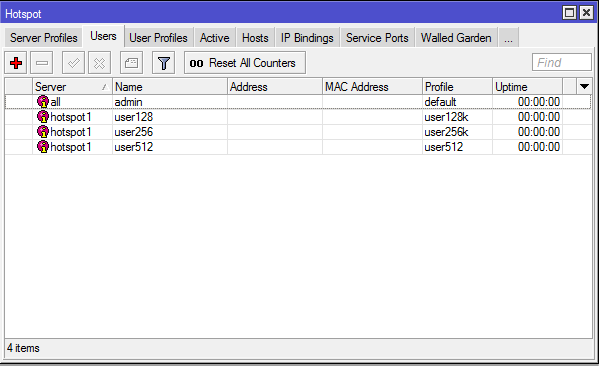Add a new hotspot user with plus icon
This screenshot has height=366, width=599.
[16, 63]
